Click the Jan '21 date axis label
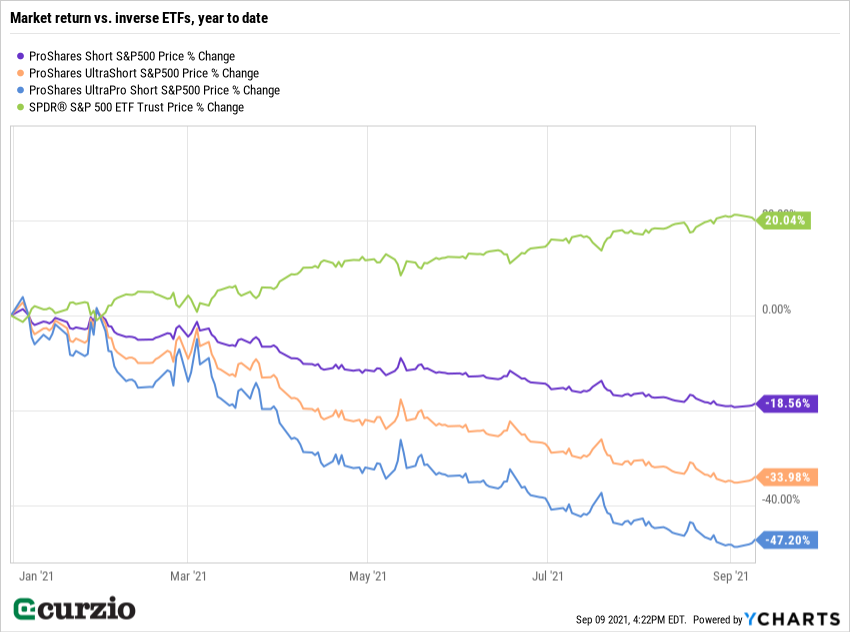 (x=36, y=576)
